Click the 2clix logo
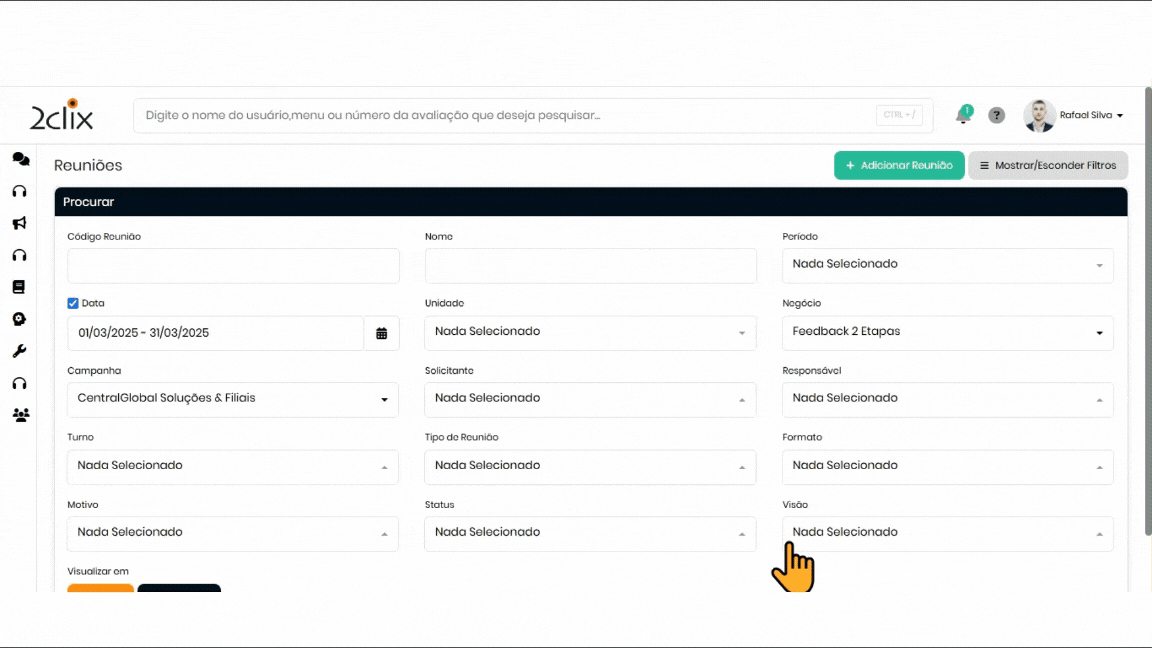Screen dimensions: 1152x648 tap(62, 116)
